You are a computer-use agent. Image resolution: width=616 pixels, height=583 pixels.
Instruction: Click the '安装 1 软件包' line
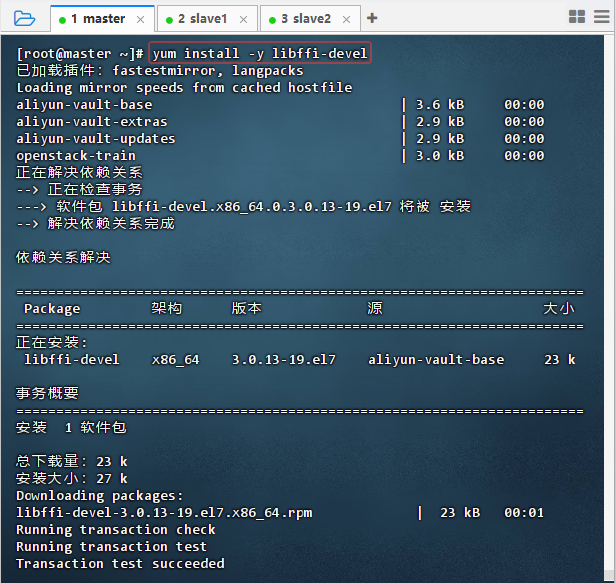(x=71, y=427)
